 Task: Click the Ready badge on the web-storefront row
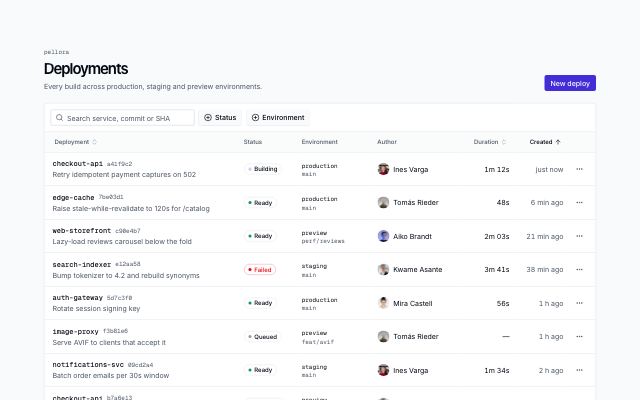tap(260, 236)
